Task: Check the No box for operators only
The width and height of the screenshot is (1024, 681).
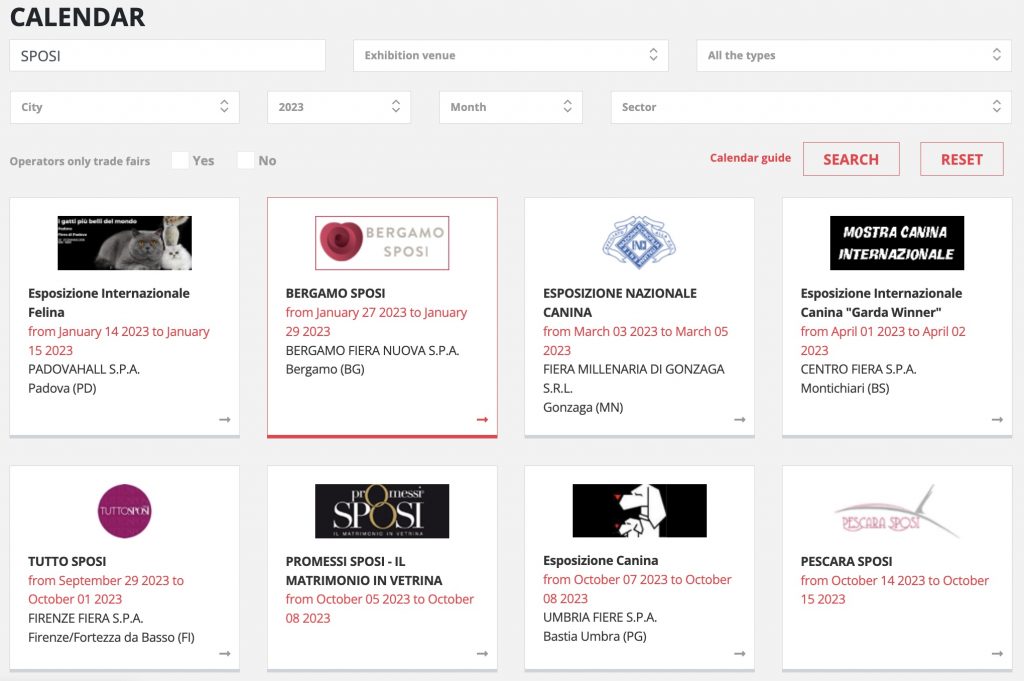Action: (x=246, y=161)
